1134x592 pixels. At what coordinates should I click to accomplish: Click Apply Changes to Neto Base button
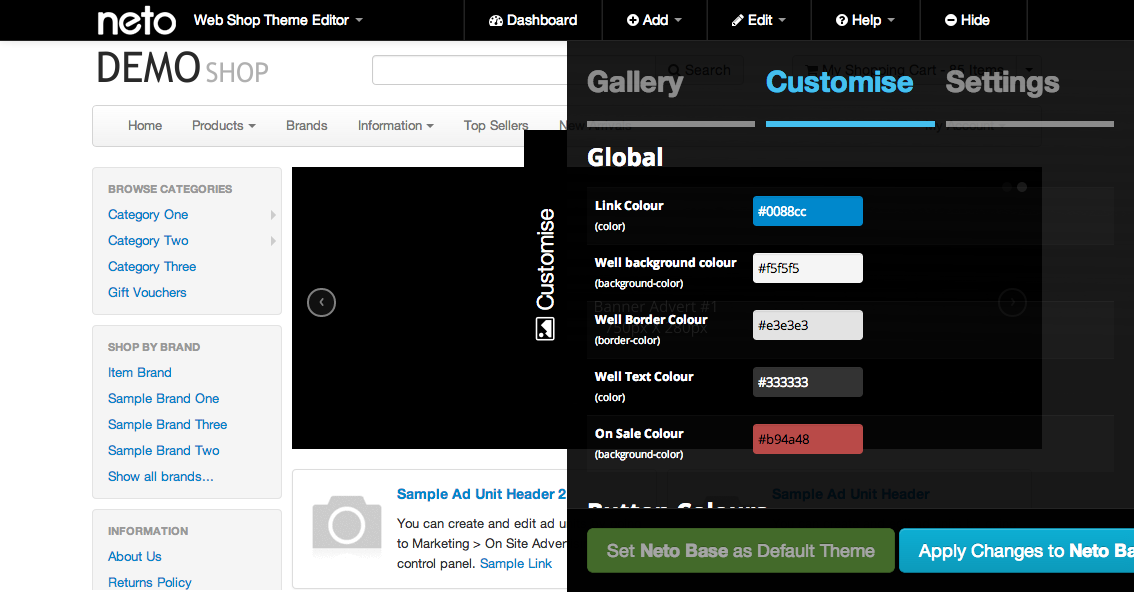pyautogui.click(x=1016, y=551)
